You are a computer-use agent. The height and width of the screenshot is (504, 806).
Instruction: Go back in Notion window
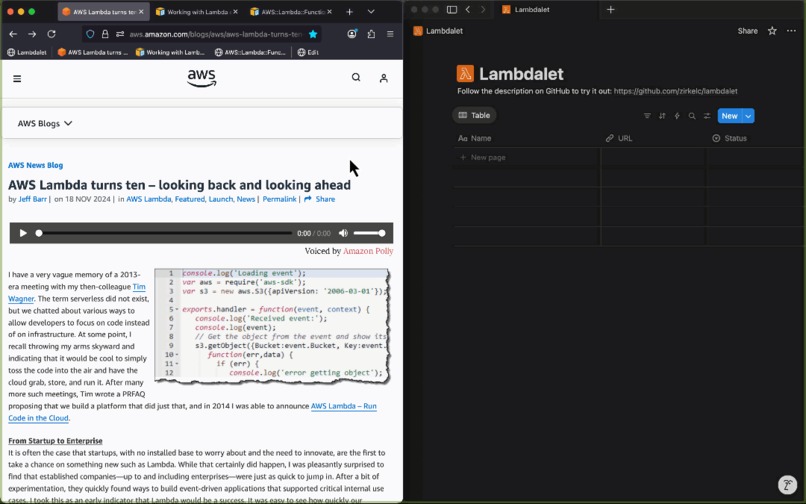[468, 9]
